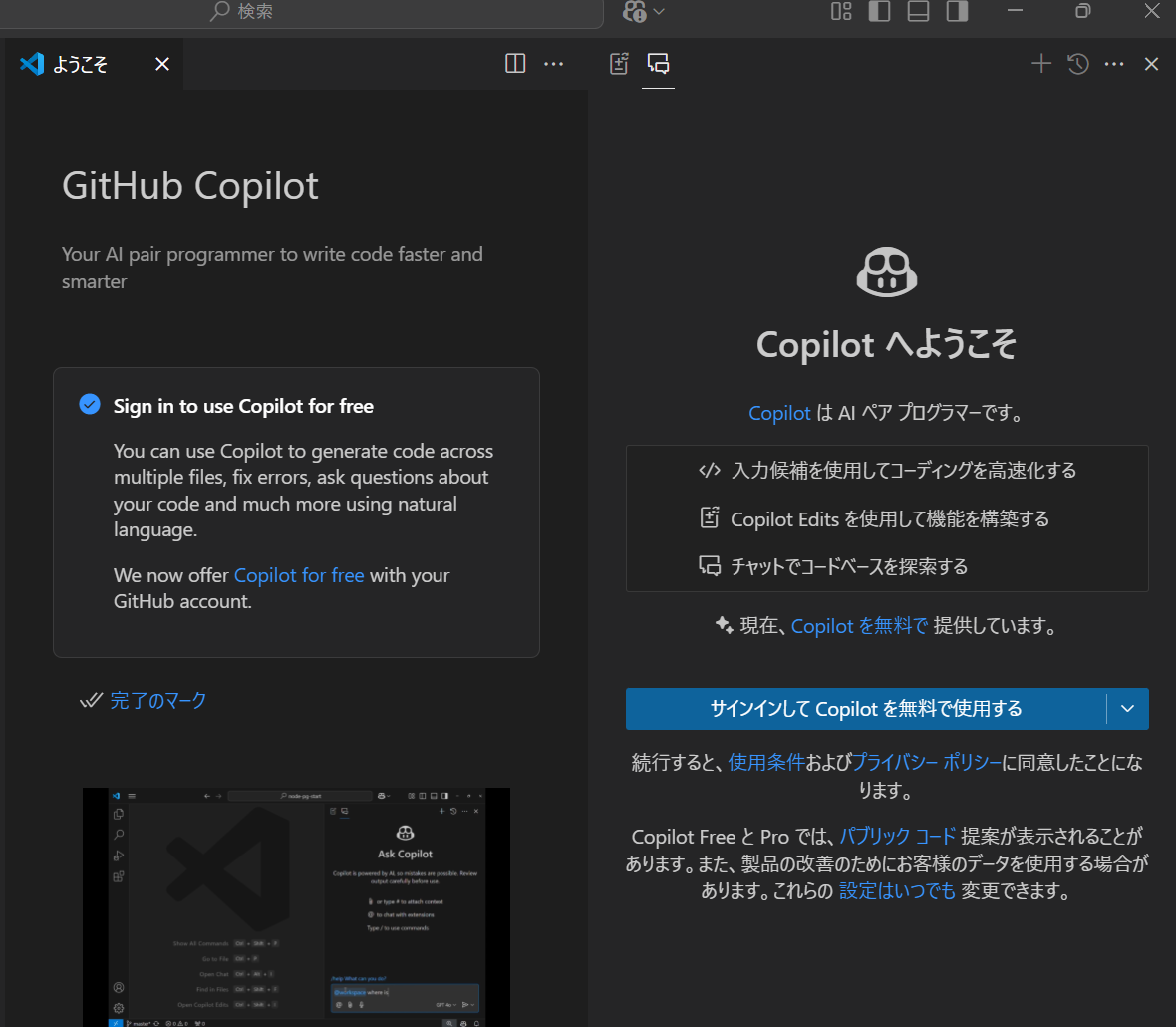Toggle the secondary side bar visibility
This screenshot has height=1027, width=1176.
pyautogui.click(x=957, y=12)
